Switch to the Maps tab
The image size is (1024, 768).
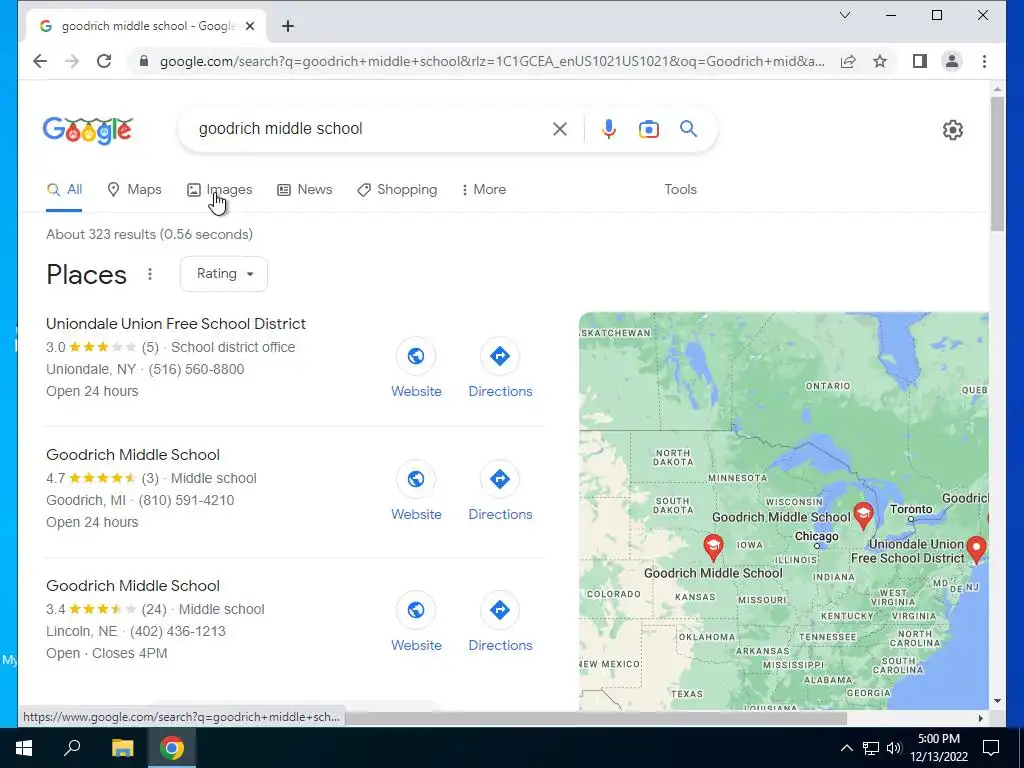coord(135,189)
